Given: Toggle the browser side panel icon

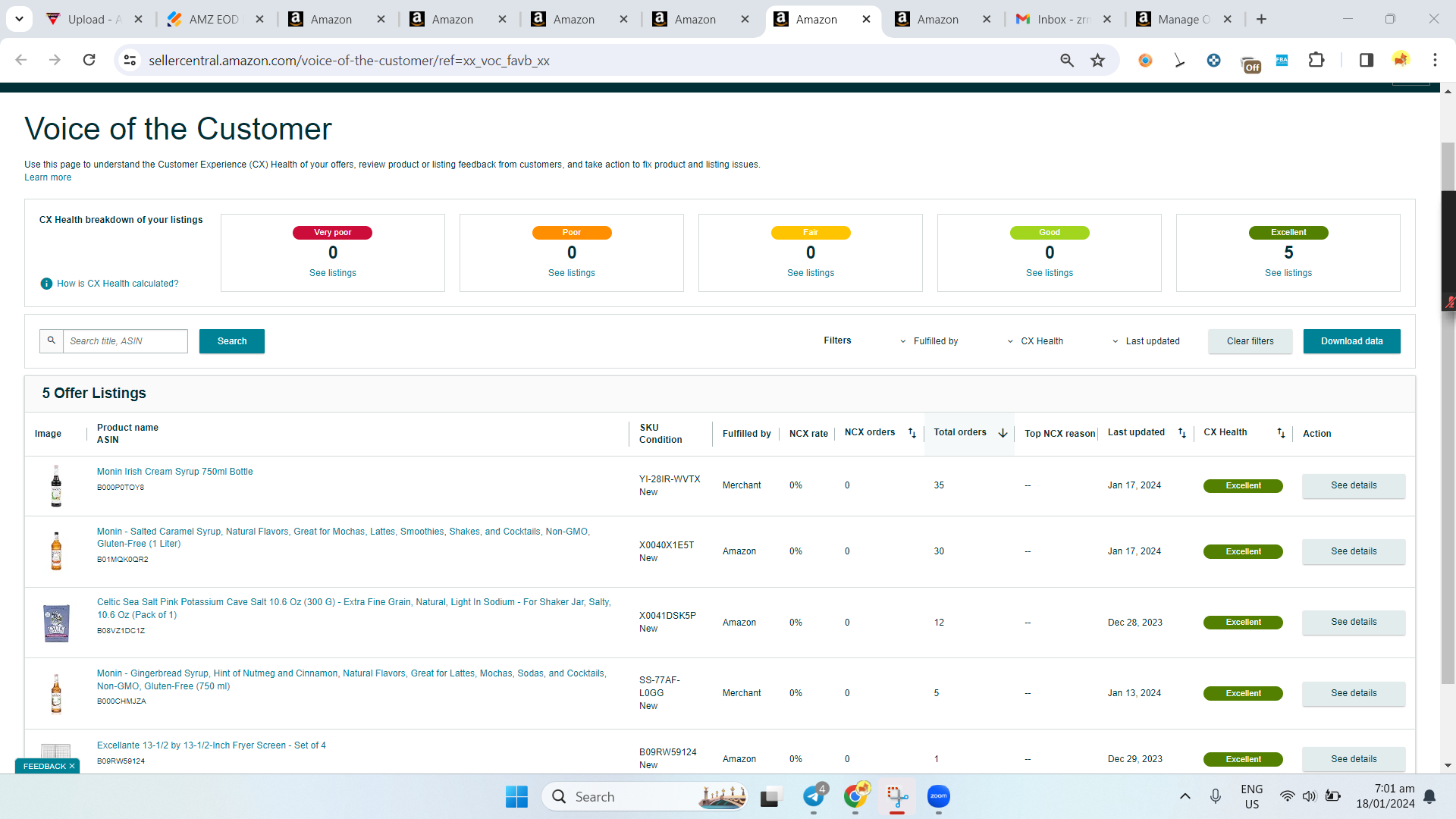Looking at the screenshot, I should tap(1367, 60).
